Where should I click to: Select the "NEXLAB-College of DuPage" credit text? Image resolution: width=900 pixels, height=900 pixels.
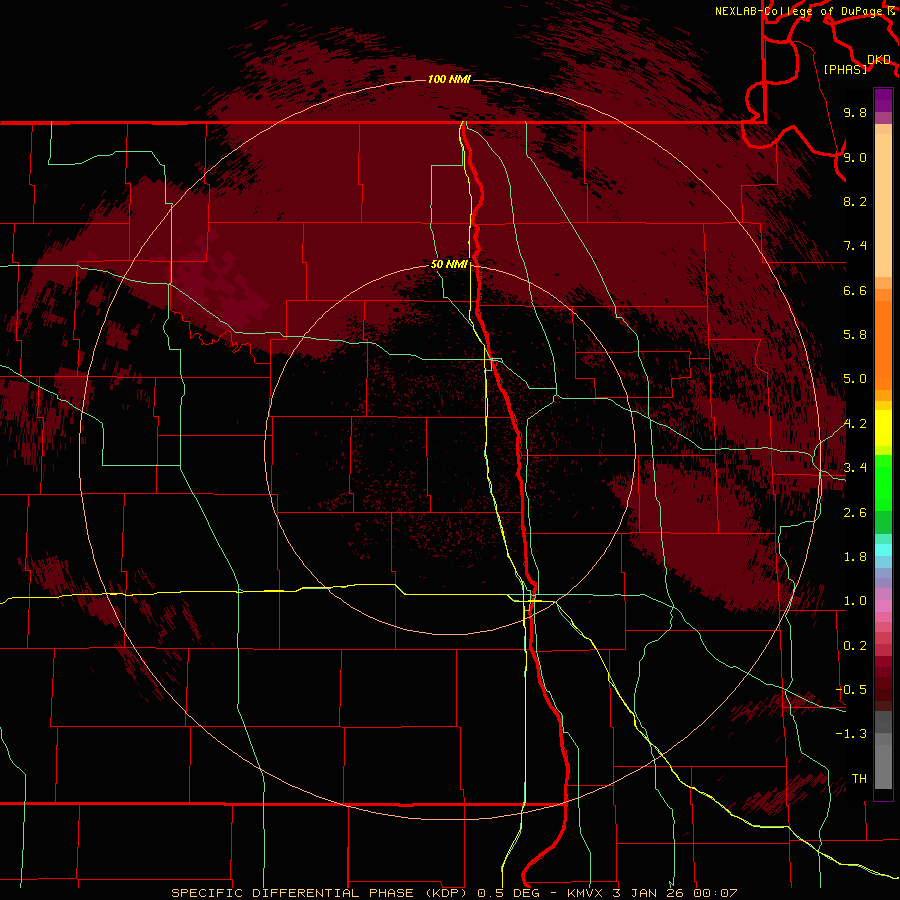(800, 11)
